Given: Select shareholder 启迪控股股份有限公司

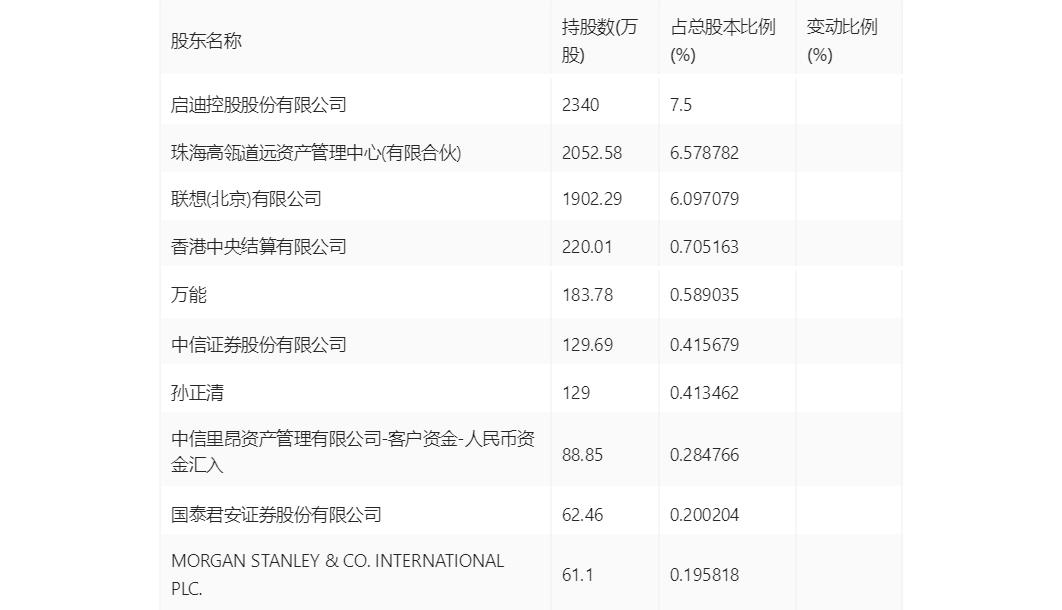Looking at the screenshot, I should click(x=259, y=105).
